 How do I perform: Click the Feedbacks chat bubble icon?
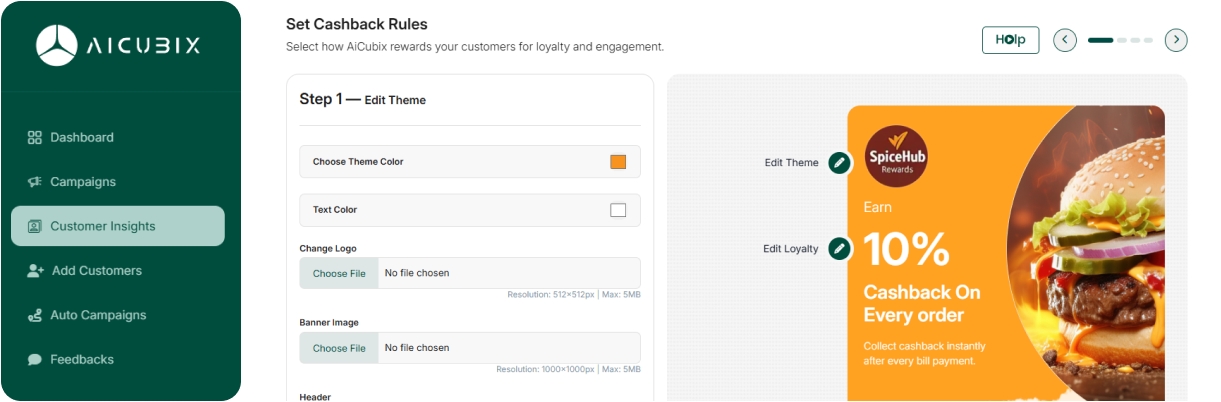34,360
